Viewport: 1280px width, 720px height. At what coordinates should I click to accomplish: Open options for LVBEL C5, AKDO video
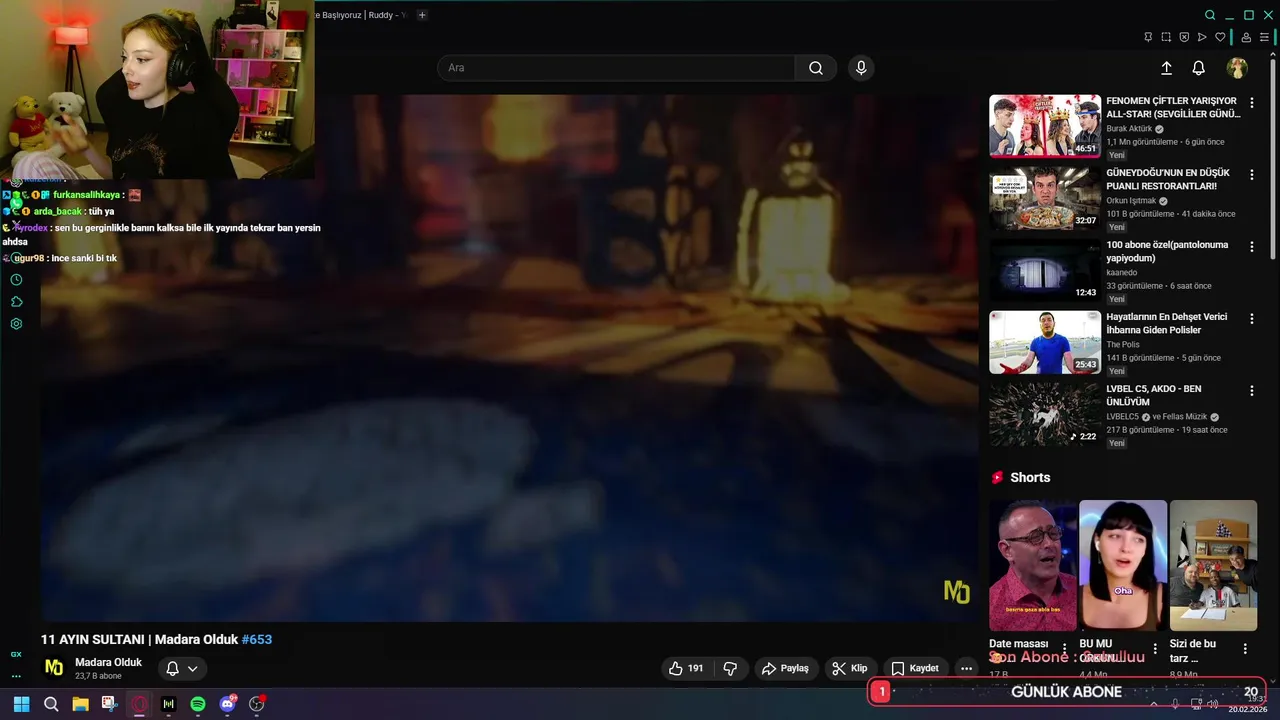tap(1251, 390)
